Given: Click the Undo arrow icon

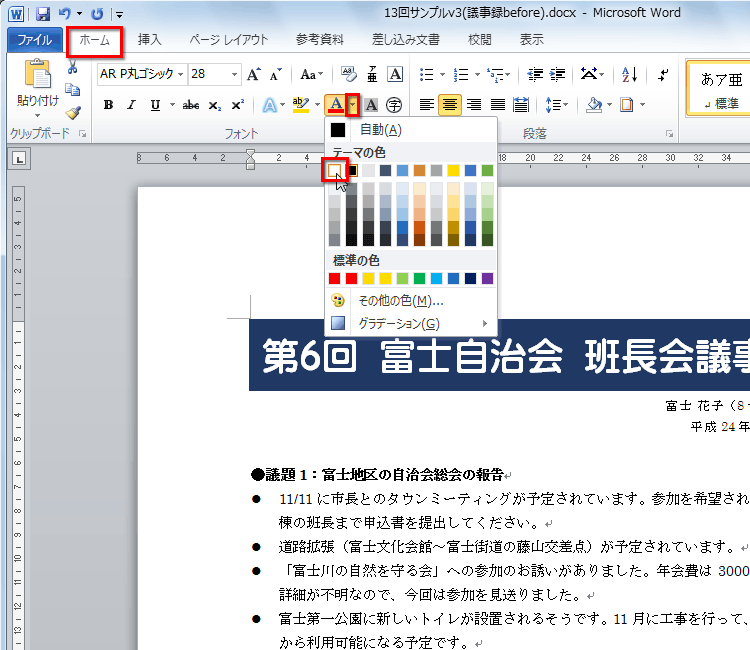Looking at the screenshot, I should (x=65, y=14).
